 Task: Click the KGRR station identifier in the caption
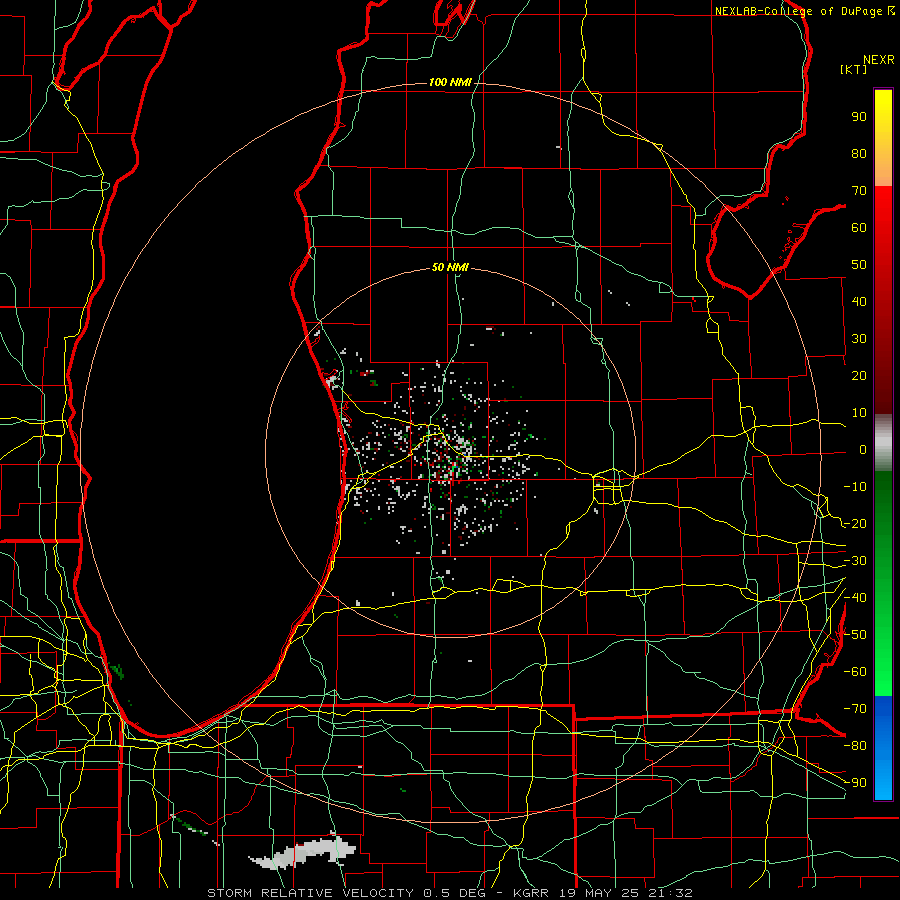click(531, 893)
